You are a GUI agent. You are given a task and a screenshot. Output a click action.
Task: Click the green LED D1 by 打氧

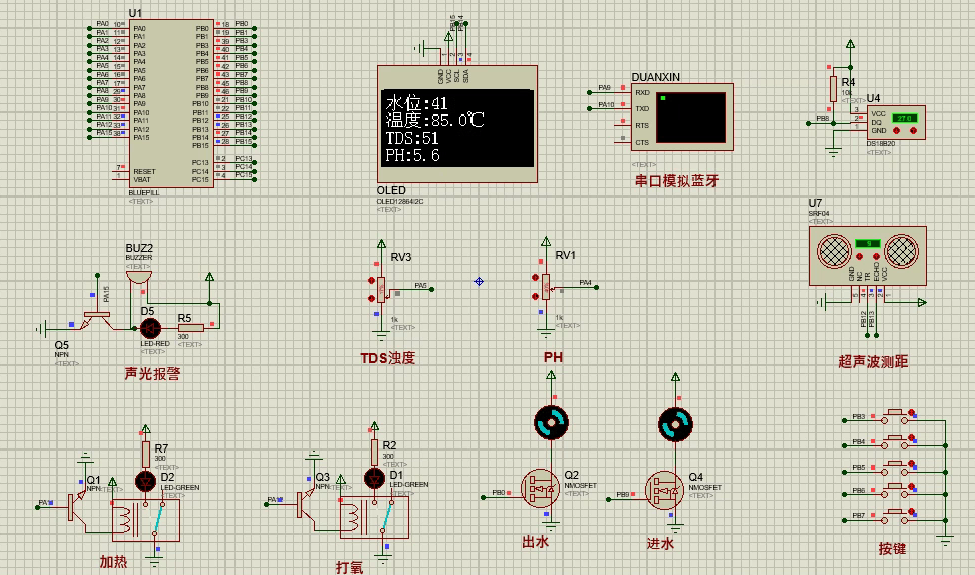pos(375,478)
